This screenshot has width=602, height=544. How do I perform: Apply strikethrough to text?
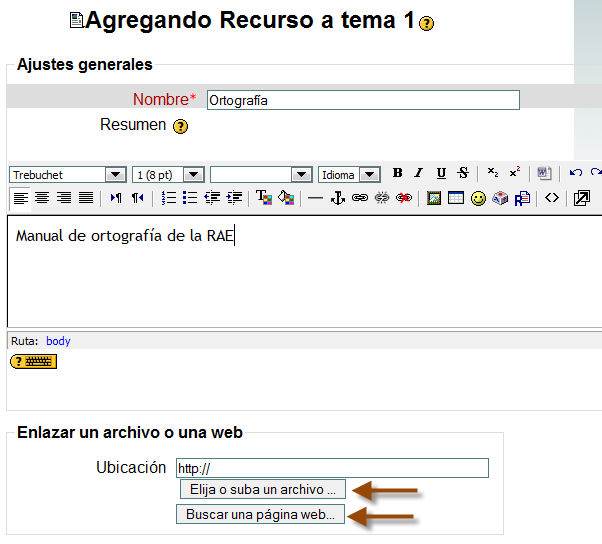pyautogui.click(x=462, y=173)
